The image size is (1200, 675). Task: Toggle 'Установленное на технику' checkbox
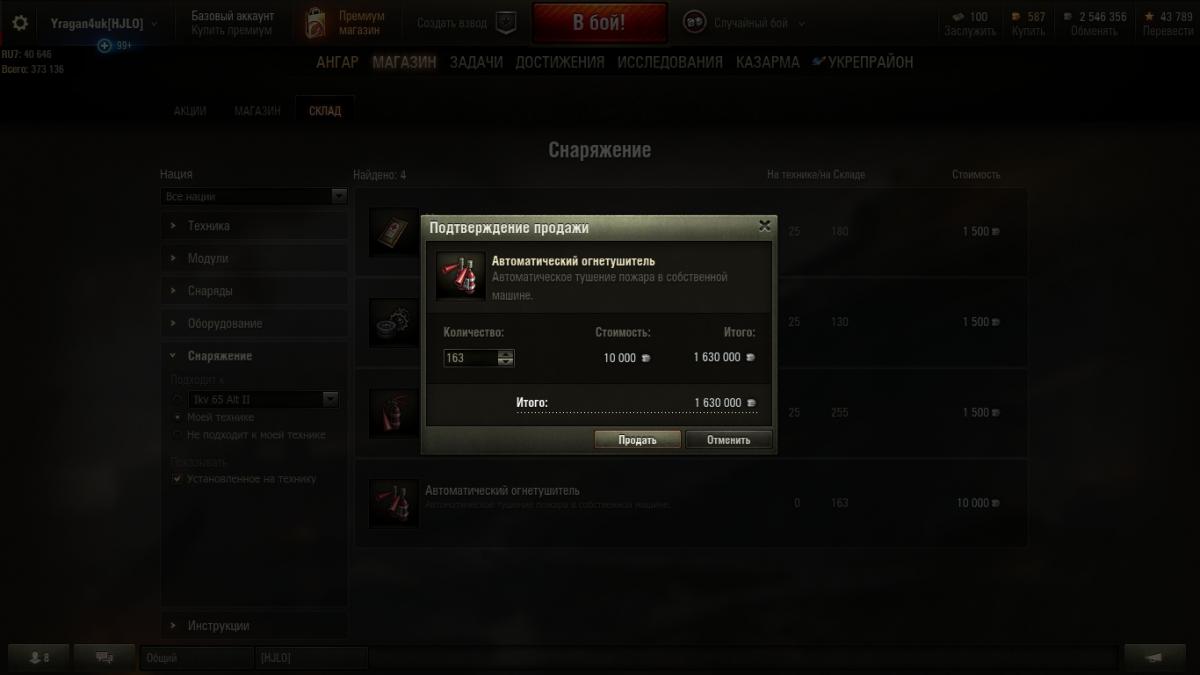tap(177, 479)
